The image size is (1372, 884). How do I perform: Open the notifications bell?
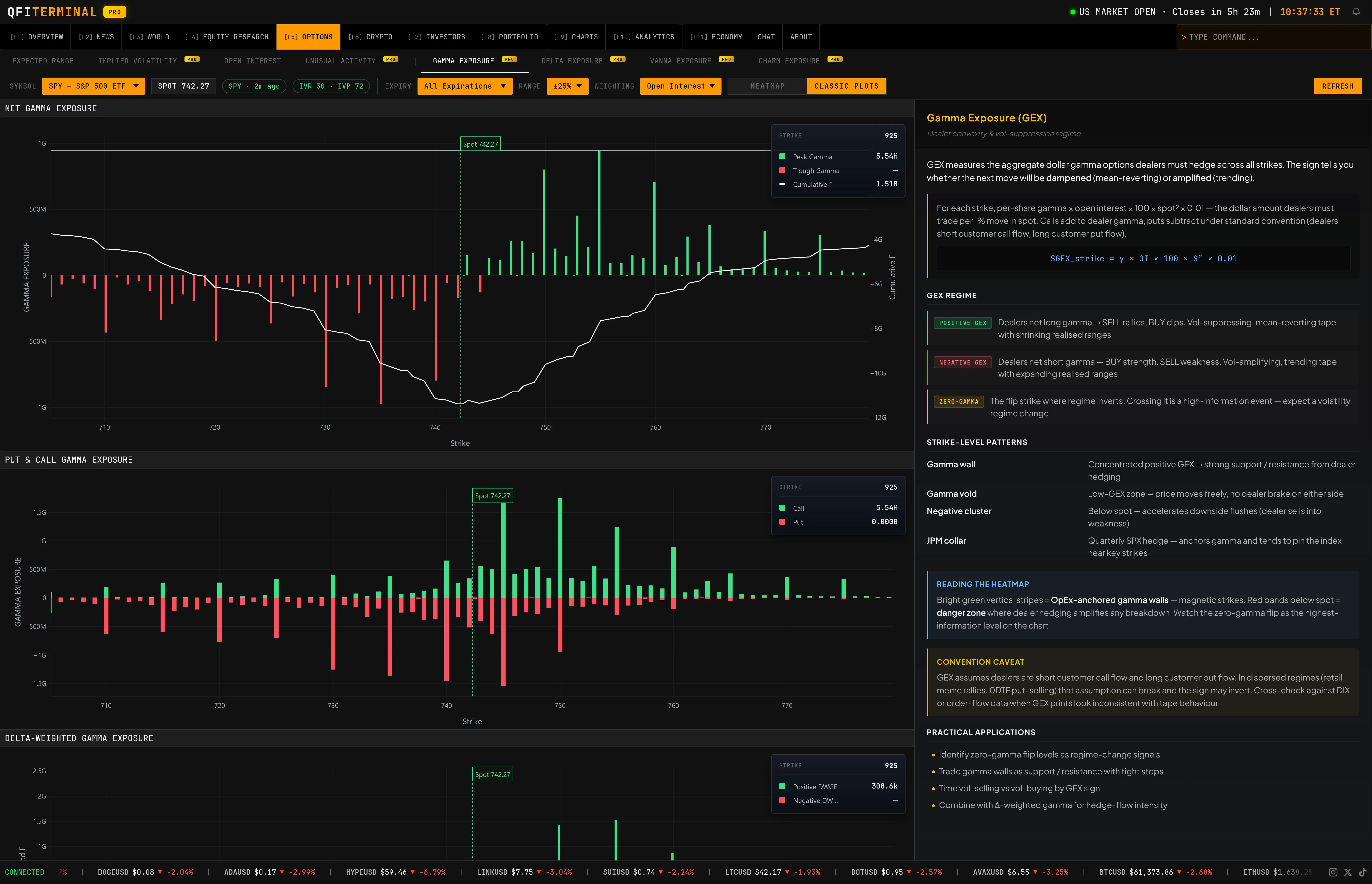(x=1356, y=12)
